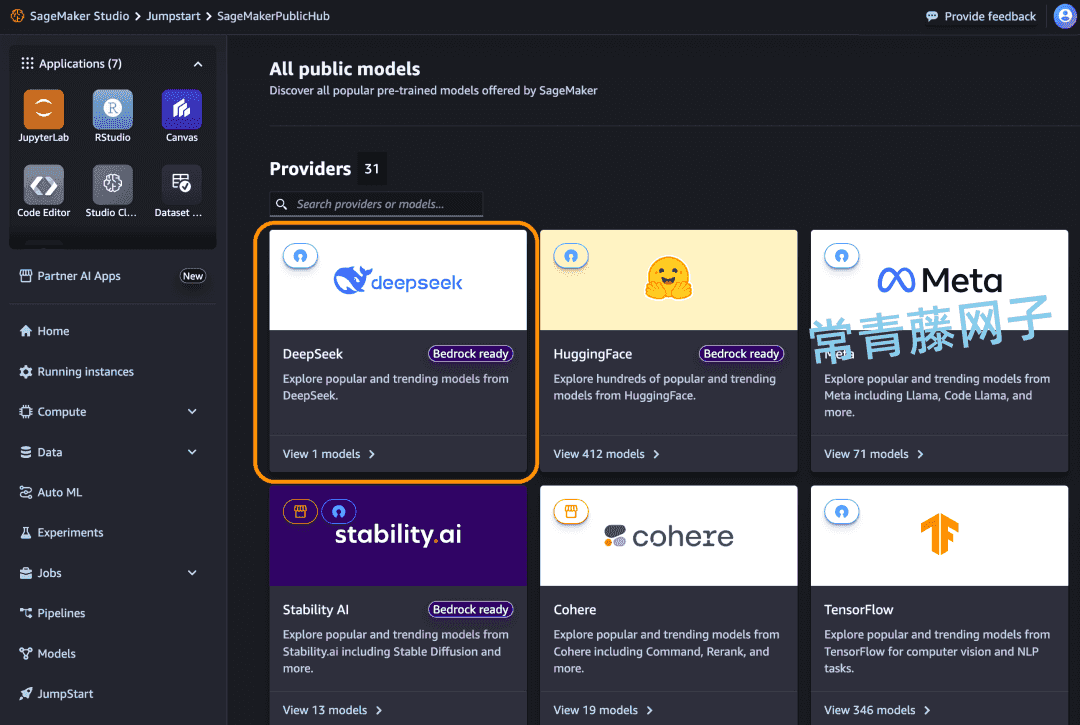This screenshot has width=1080, height=725.
Task: Click the Running instances gear icon
Action: point(25,372)
